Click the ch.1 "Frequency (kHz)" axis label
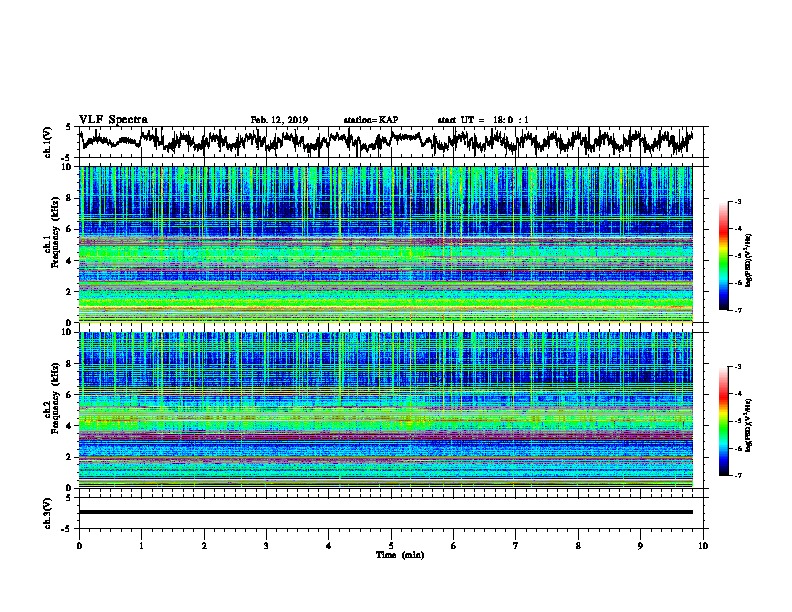This screenshot has height=612, width=792. point(55,232)
